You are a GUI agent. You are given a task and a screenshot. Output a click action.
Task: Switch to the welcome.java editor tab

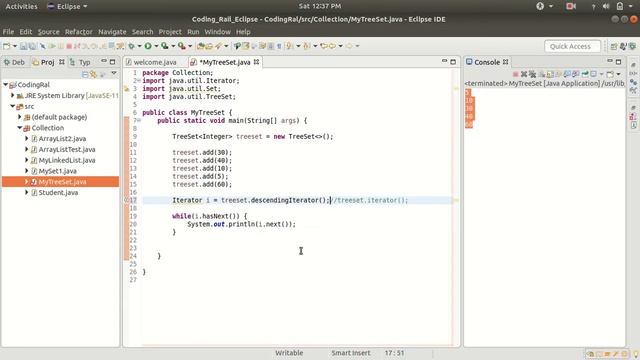pyautogui.click(x=151, y=62)
